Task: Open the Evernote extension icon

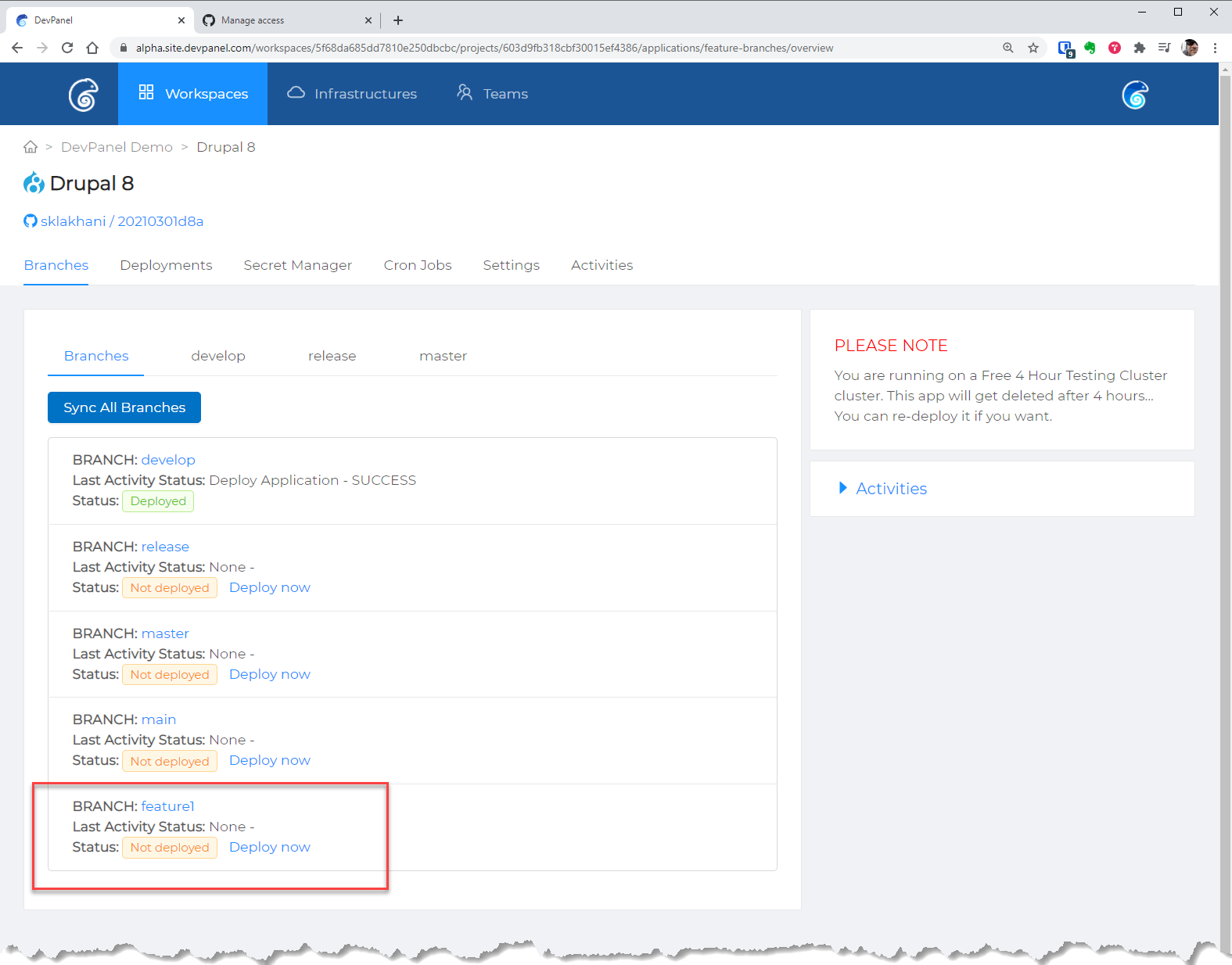Action: pyautogui.click(x=1090, y=48)
